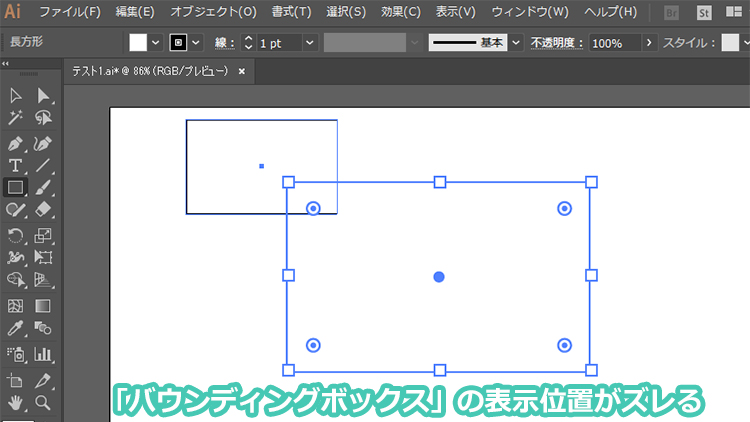Select the Zoom magnifier tool
Screen dimensions: 750x422
pyautogui.click(x=44, y=402)
